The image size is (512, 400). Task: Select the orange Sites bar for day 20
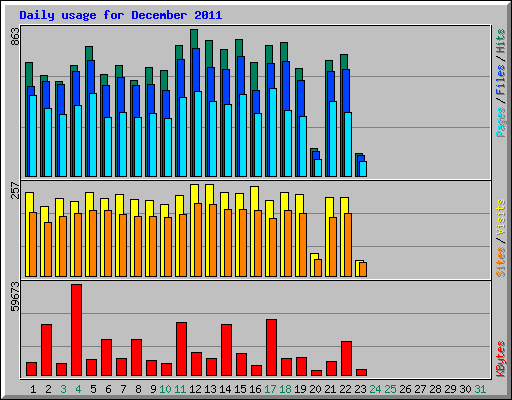pyautogui.click(x=318, y=268)
